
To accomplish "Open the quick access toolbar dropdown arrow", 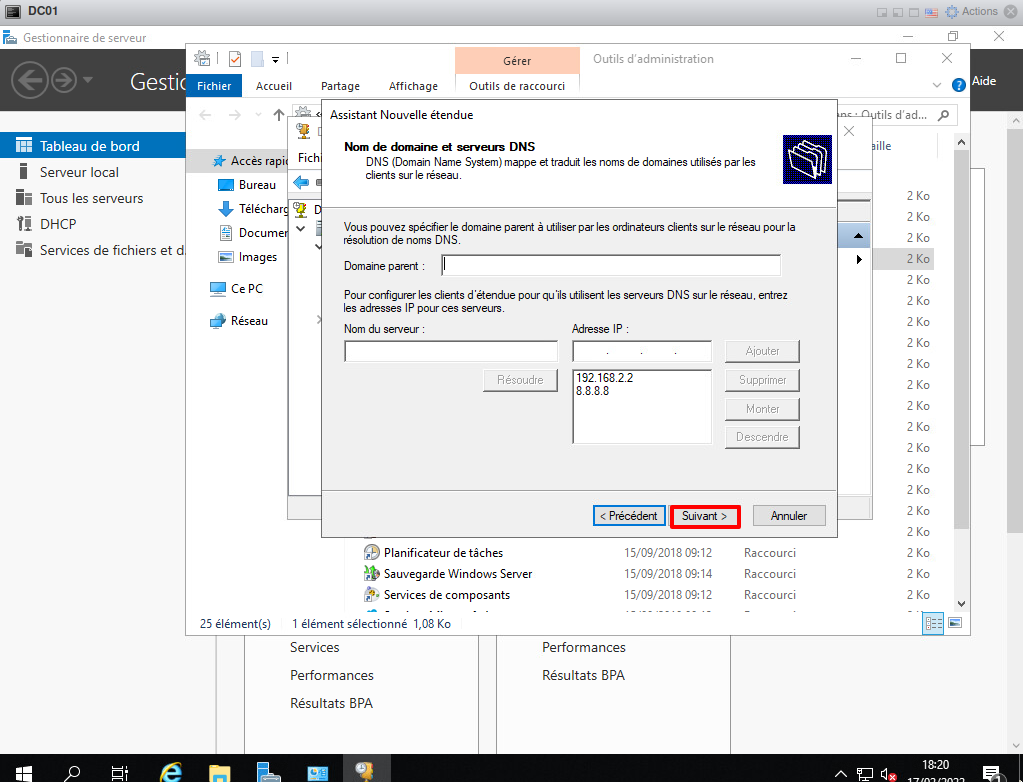I will point(275,59).
